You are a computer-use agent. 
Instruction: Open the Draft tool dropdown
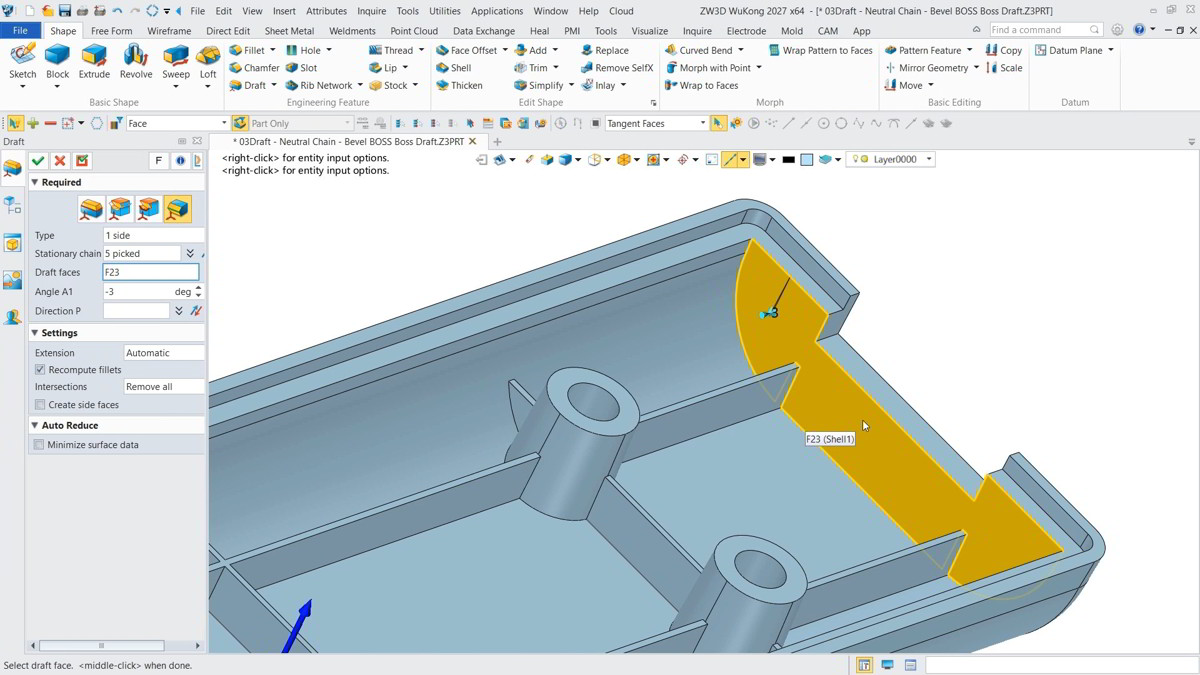pyautogui.click(x=275, y=85)
